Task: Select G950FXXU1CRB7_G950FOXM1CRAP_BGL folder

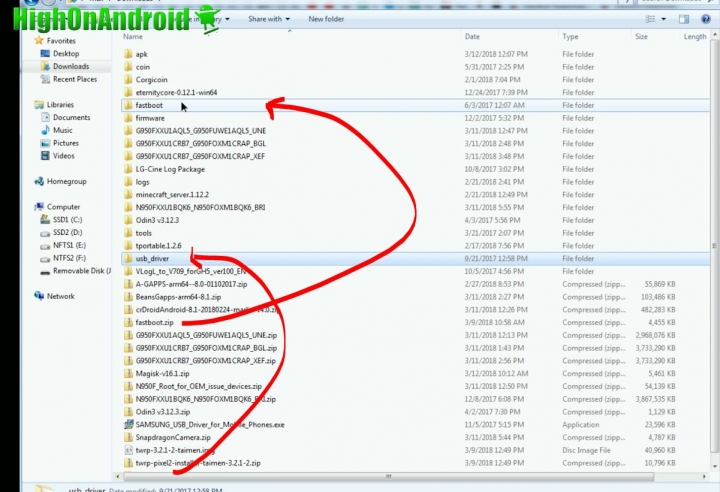Action: tap(201, 143)
